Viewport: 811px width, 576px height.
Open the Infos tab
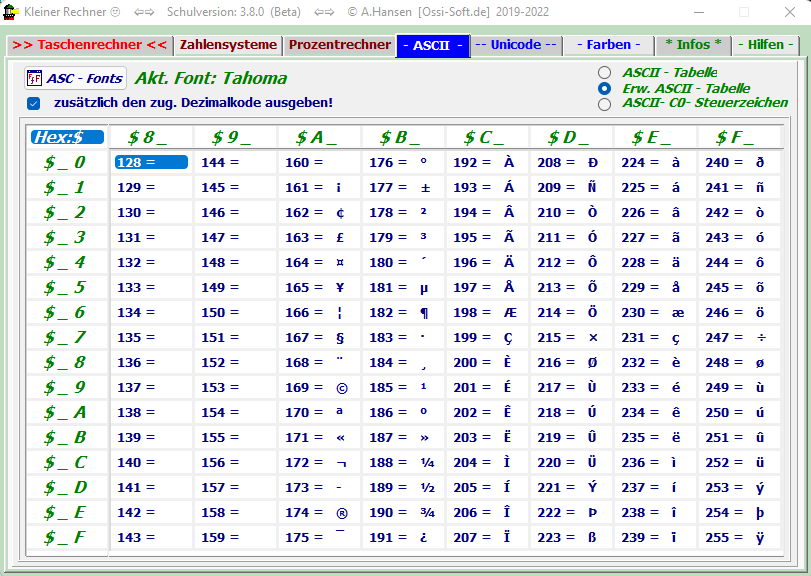(692, 45)
